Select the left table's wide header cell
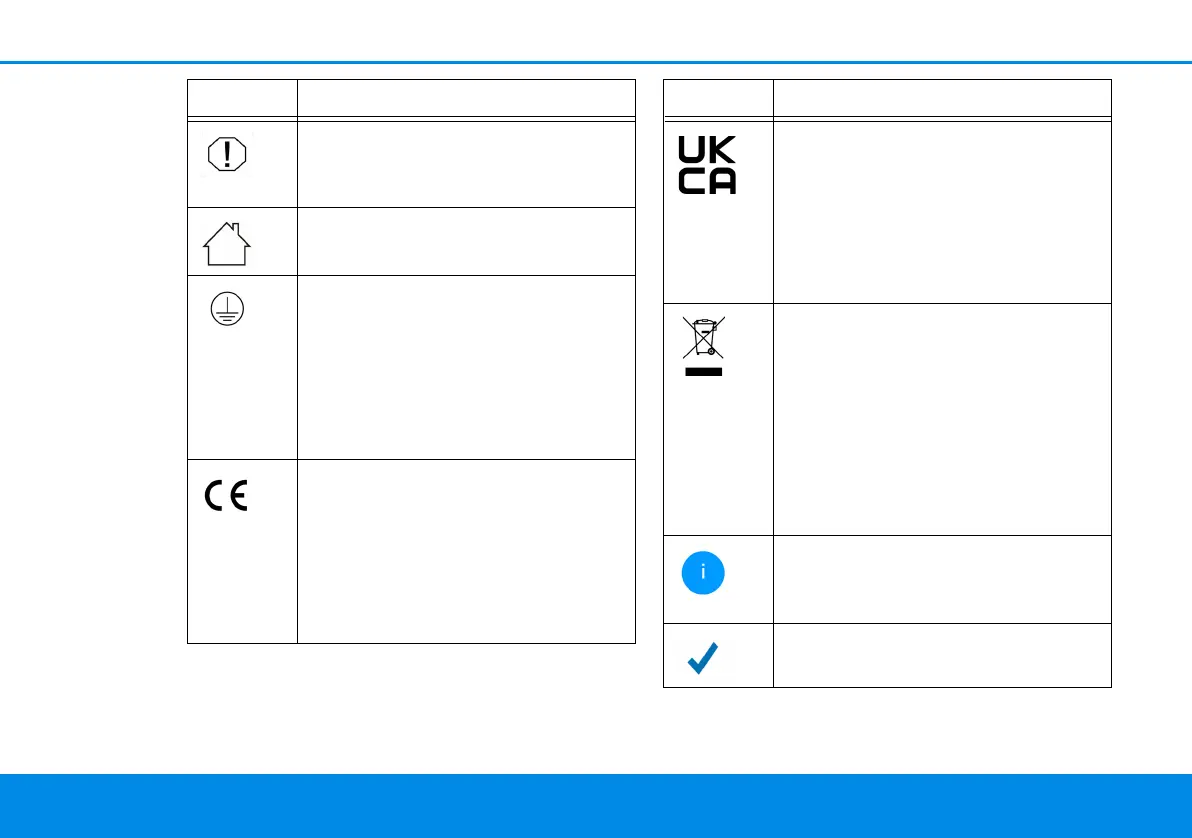 click(x=466, y=100)
